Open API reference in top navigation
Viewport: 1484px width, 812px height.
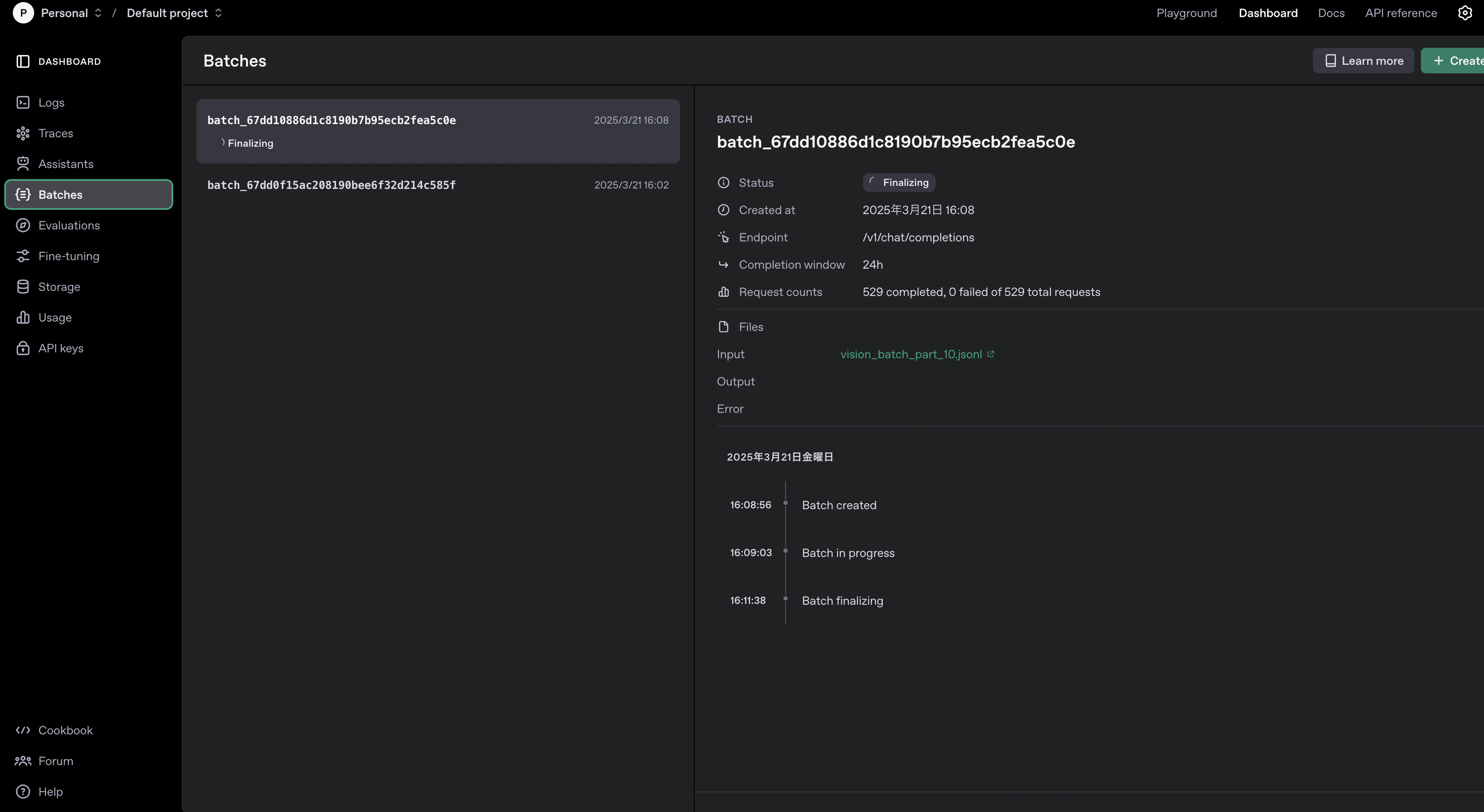1400,13
